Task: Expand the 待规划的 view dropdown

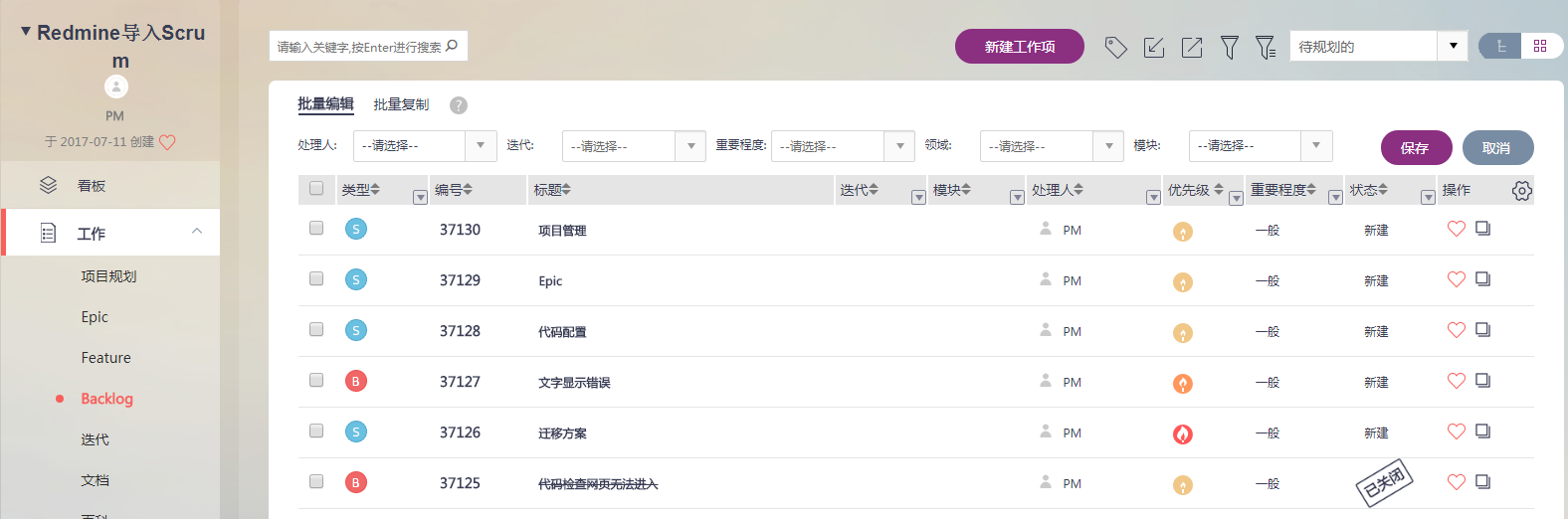Action: click(x=1453, y=46)
